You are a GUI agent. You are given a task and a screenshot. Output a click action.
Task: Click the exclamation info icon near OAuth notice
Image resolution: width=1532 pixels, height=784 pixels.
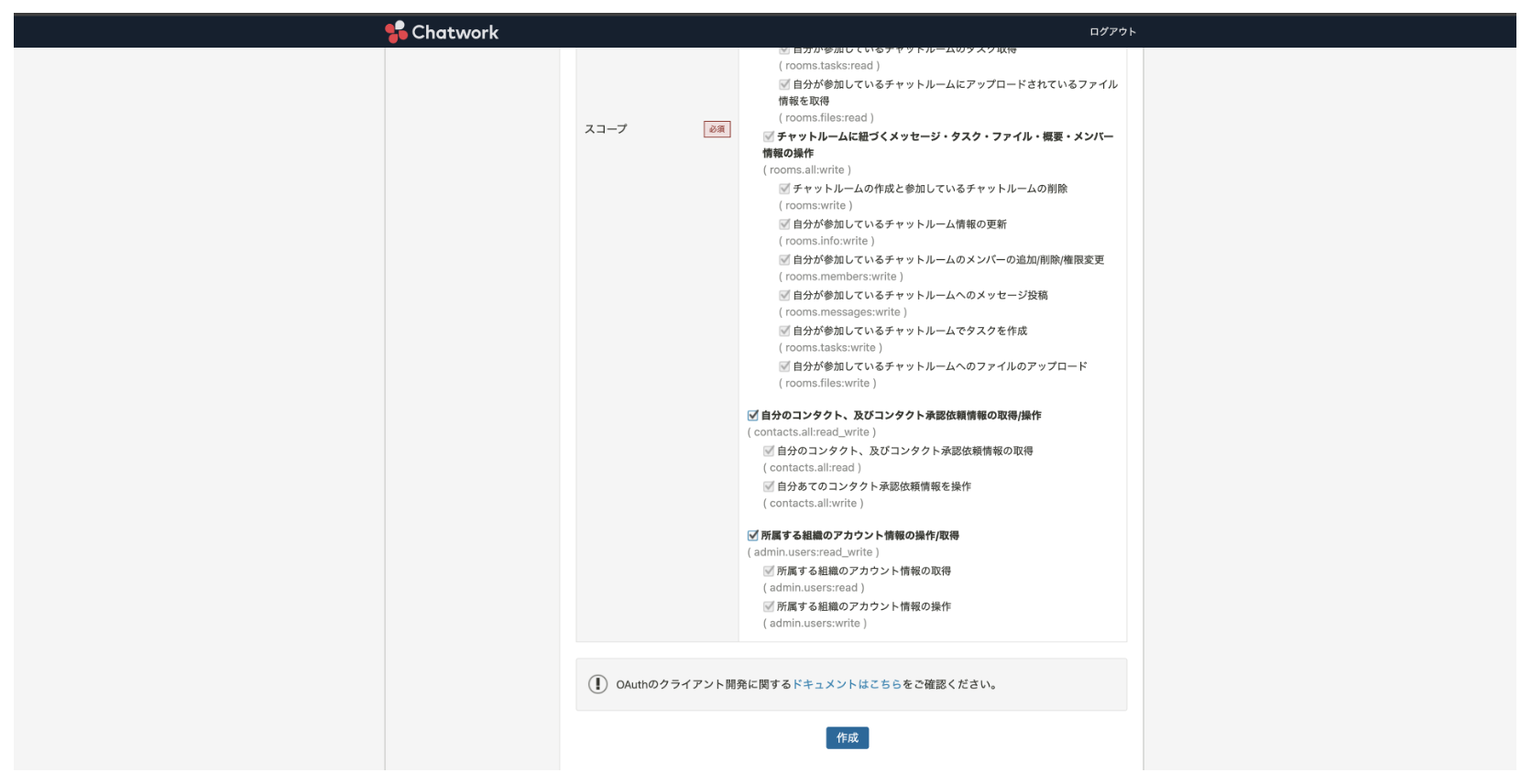click(597, 684)
